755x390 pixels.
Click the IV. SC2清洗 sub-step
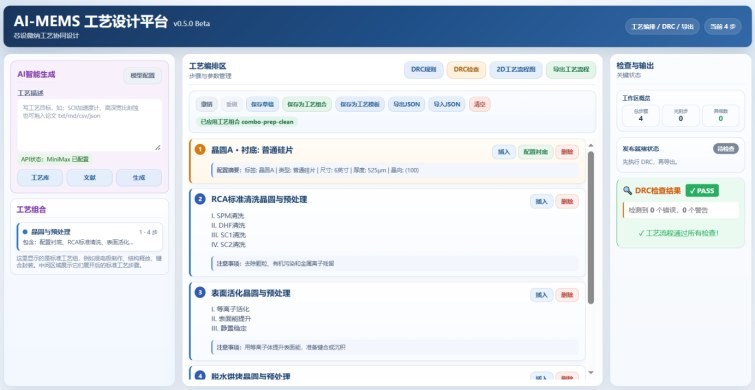228,245
